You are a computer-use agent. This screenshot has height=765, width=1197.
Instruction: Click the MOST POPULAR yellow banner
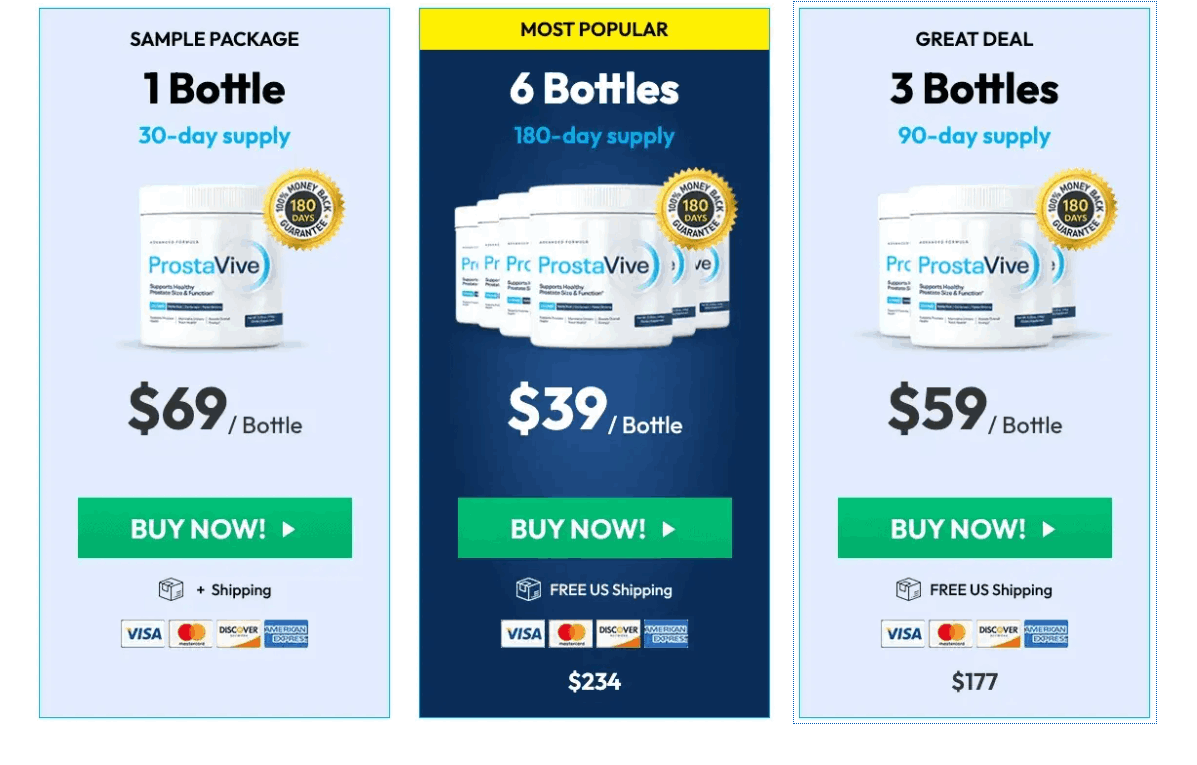pyautogui.click(x=594, y=30)
